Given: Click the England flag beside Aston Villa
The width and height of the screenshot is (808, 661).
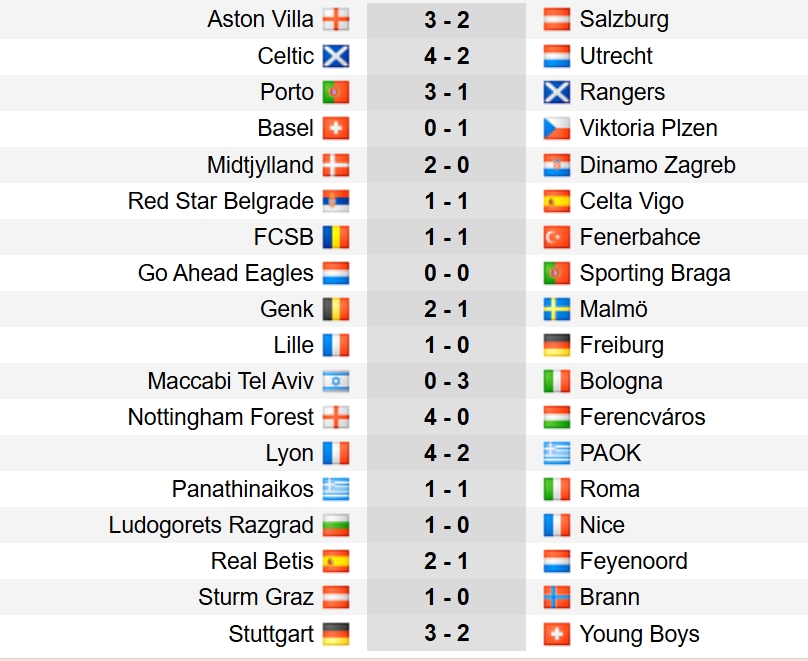Looking at the screenshot, I should point(336,20).
